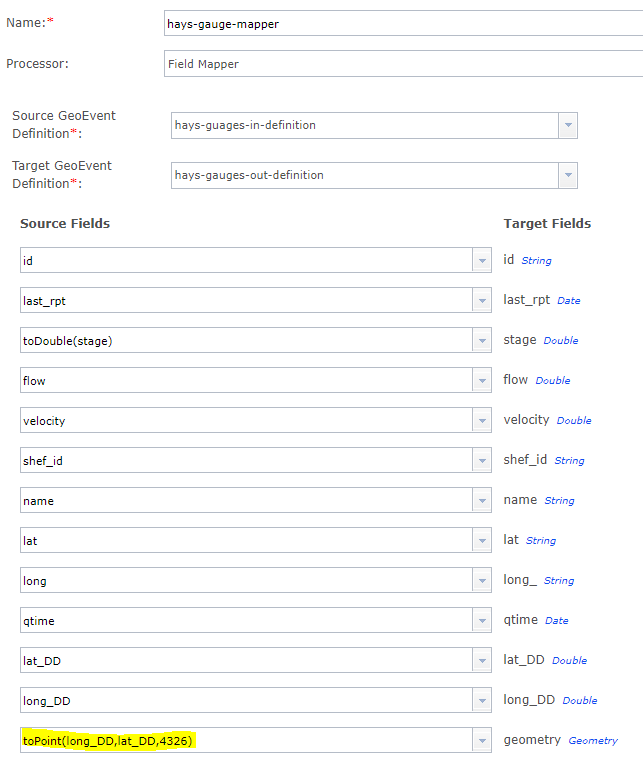Expand the toDouble(stage) field dropdown arrow
Image resolution: width=643 pixels, height=760 pixels.
point(481,340)
